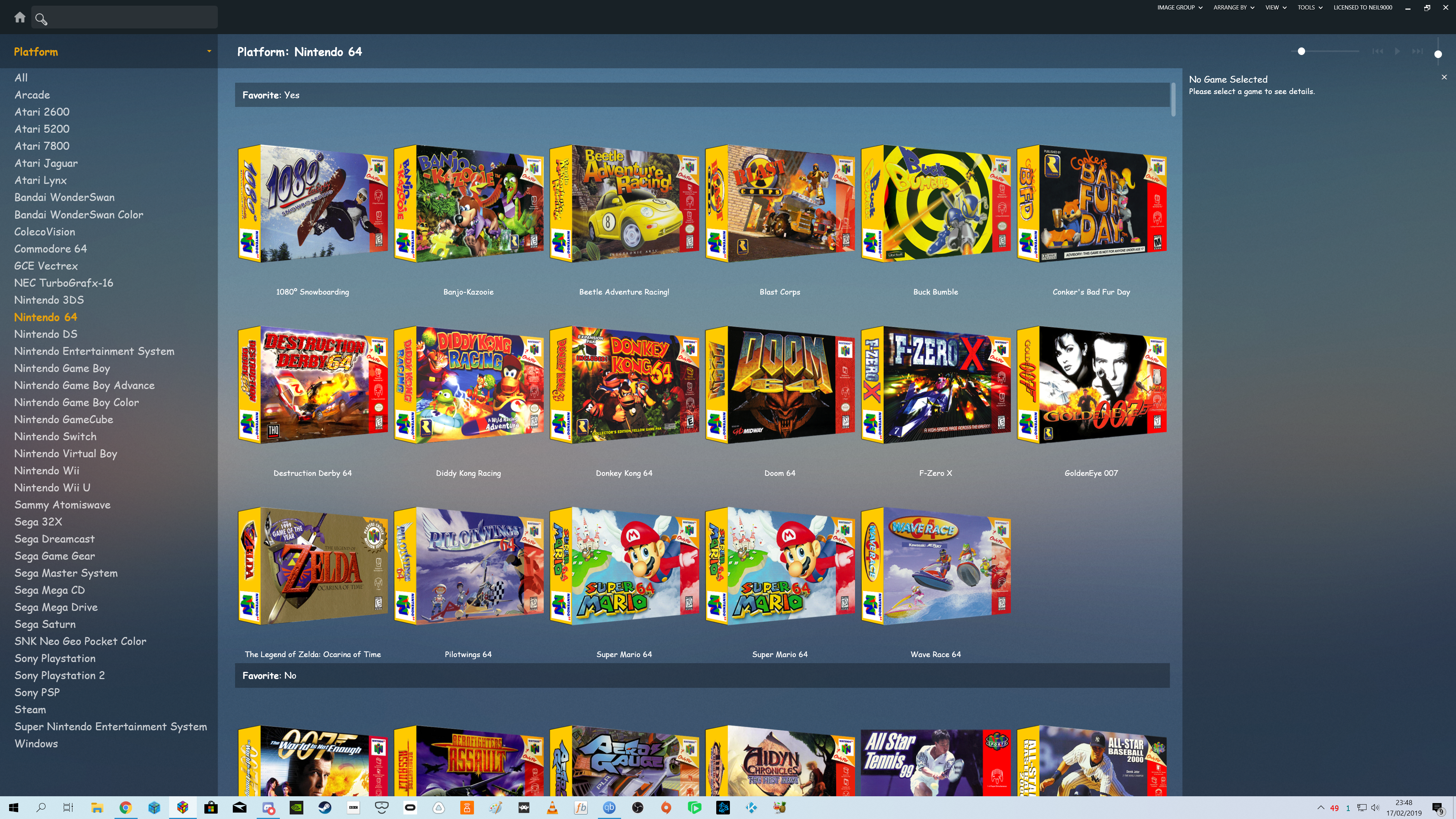1456x819 pixels.
Task: Collapse the Favorite: No group header
Action: (702, 675)
